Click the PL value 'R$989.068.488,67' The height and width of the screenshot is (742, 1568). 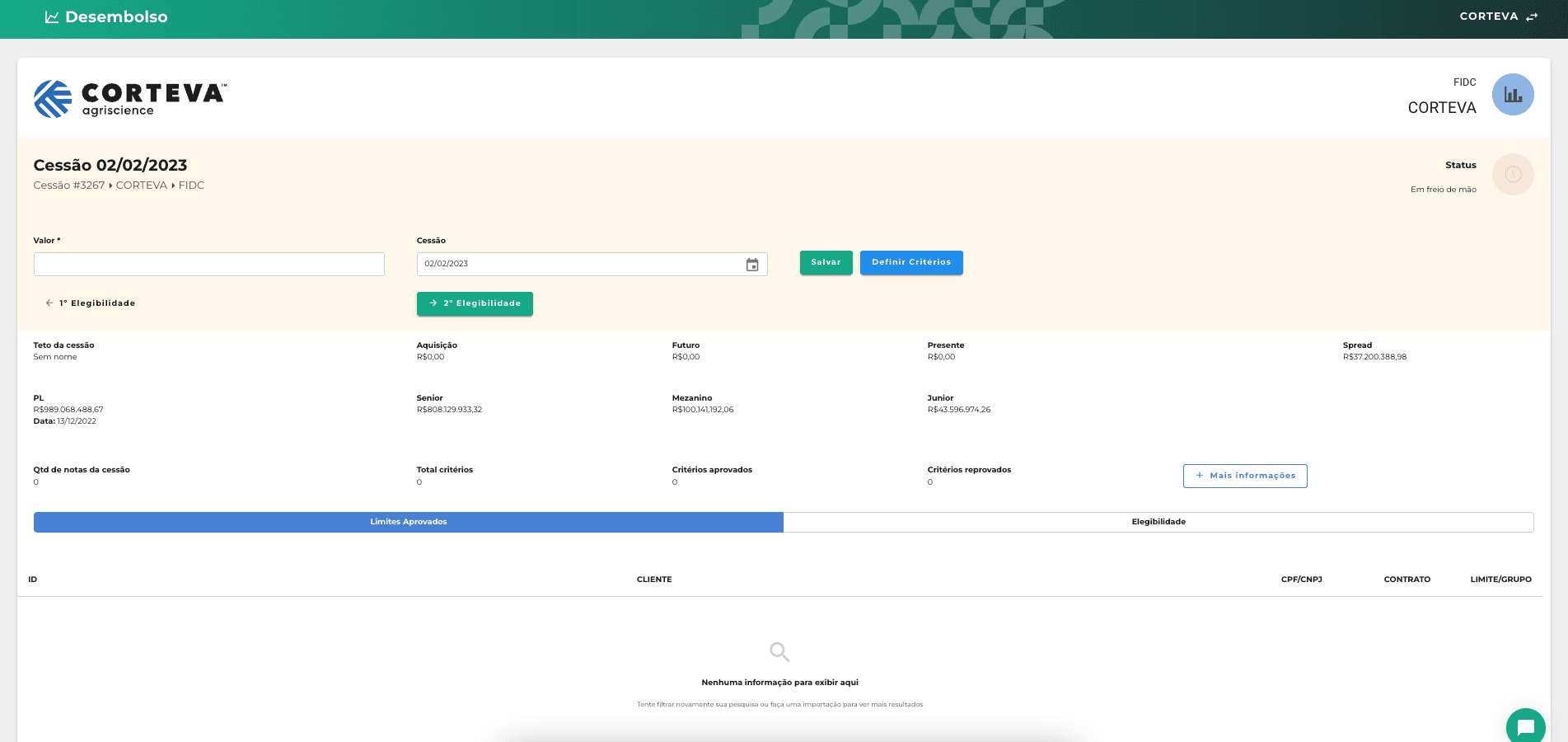[68, 410]
